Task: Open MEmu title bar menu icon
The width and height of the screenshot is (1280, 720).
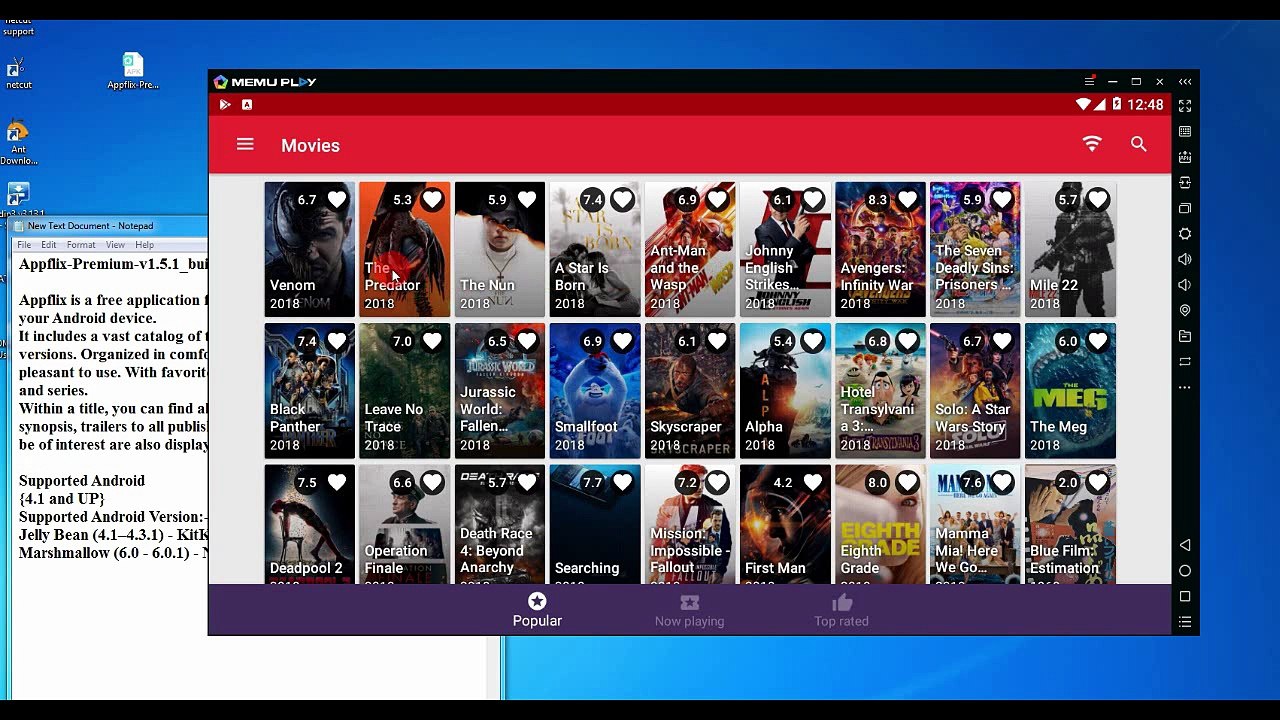Action: [x=1089, y=82]
